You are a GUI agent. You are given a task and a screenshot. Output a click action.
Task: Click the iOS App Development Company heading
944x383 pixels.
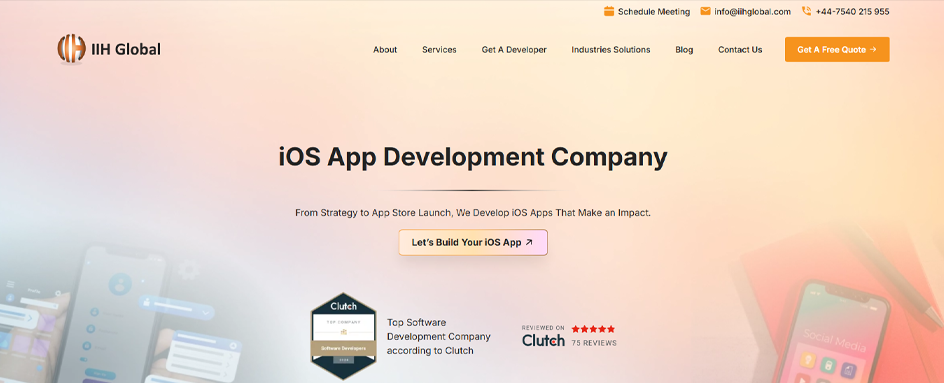pos(473,157)
